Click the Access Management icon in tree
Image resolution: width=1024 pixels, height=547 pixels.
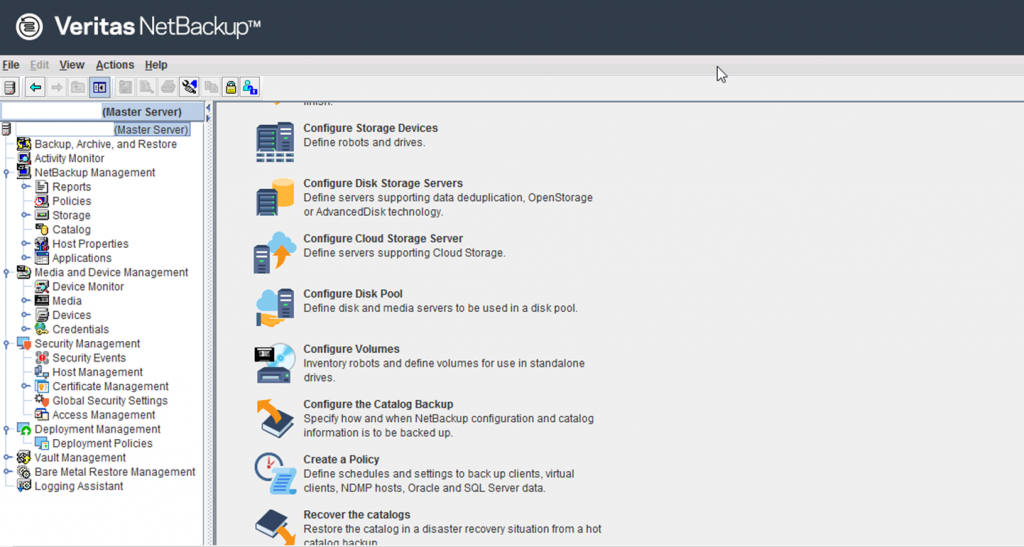(x=41, y=414)
